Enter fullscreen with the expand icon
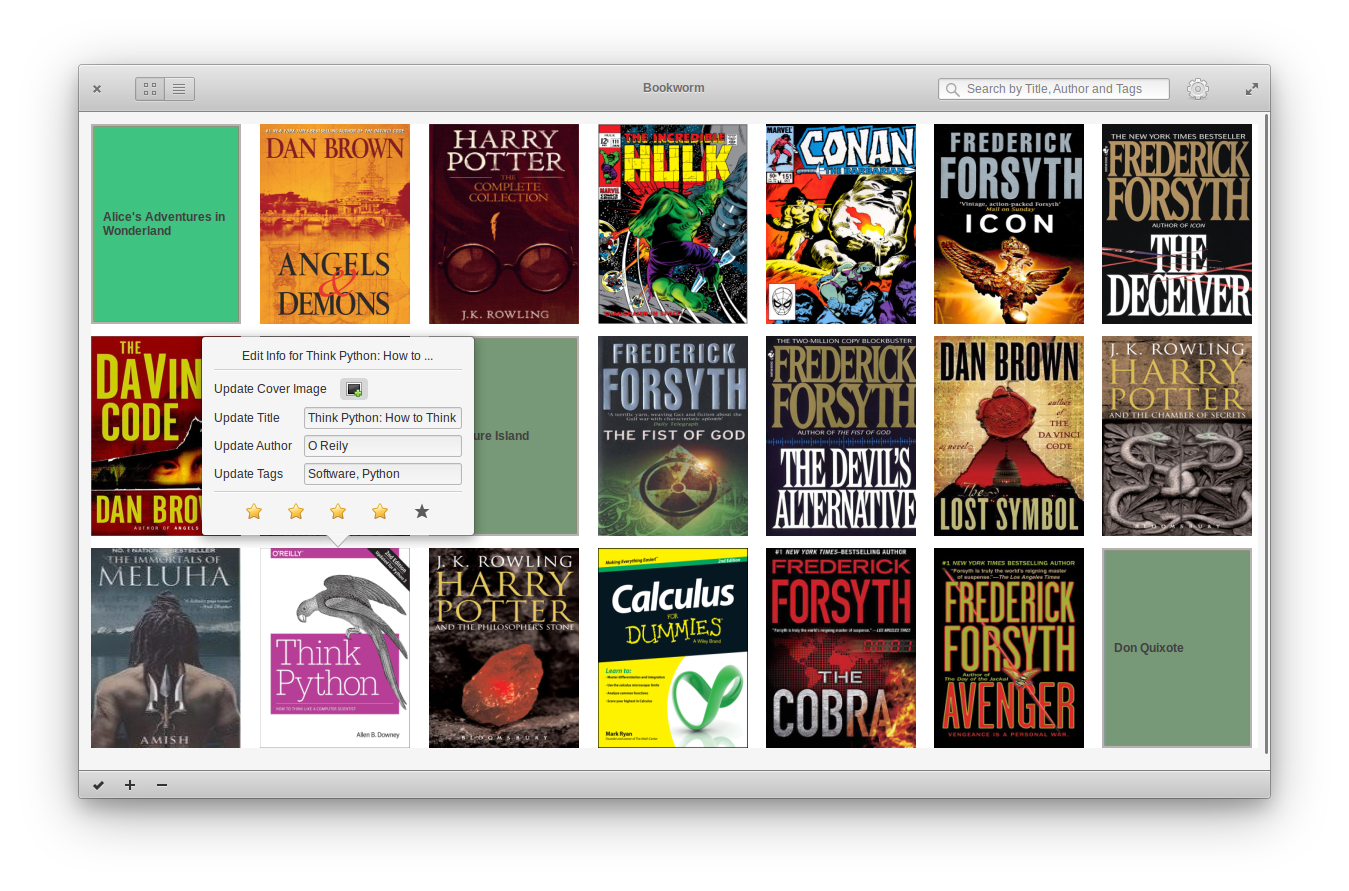The height and width of the screenshot is (891, 1349). point(1250,88)
